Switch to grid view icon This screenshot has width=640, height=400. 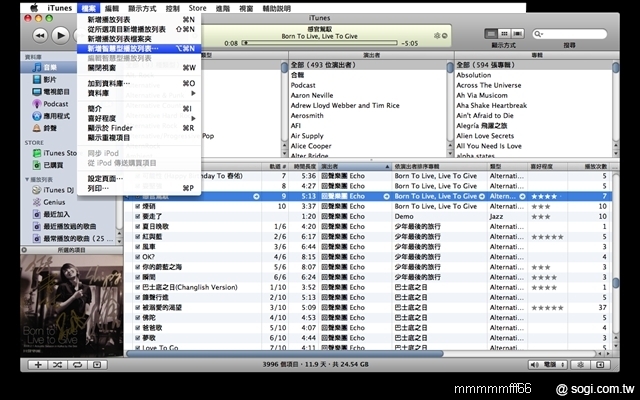click(503, 33)
